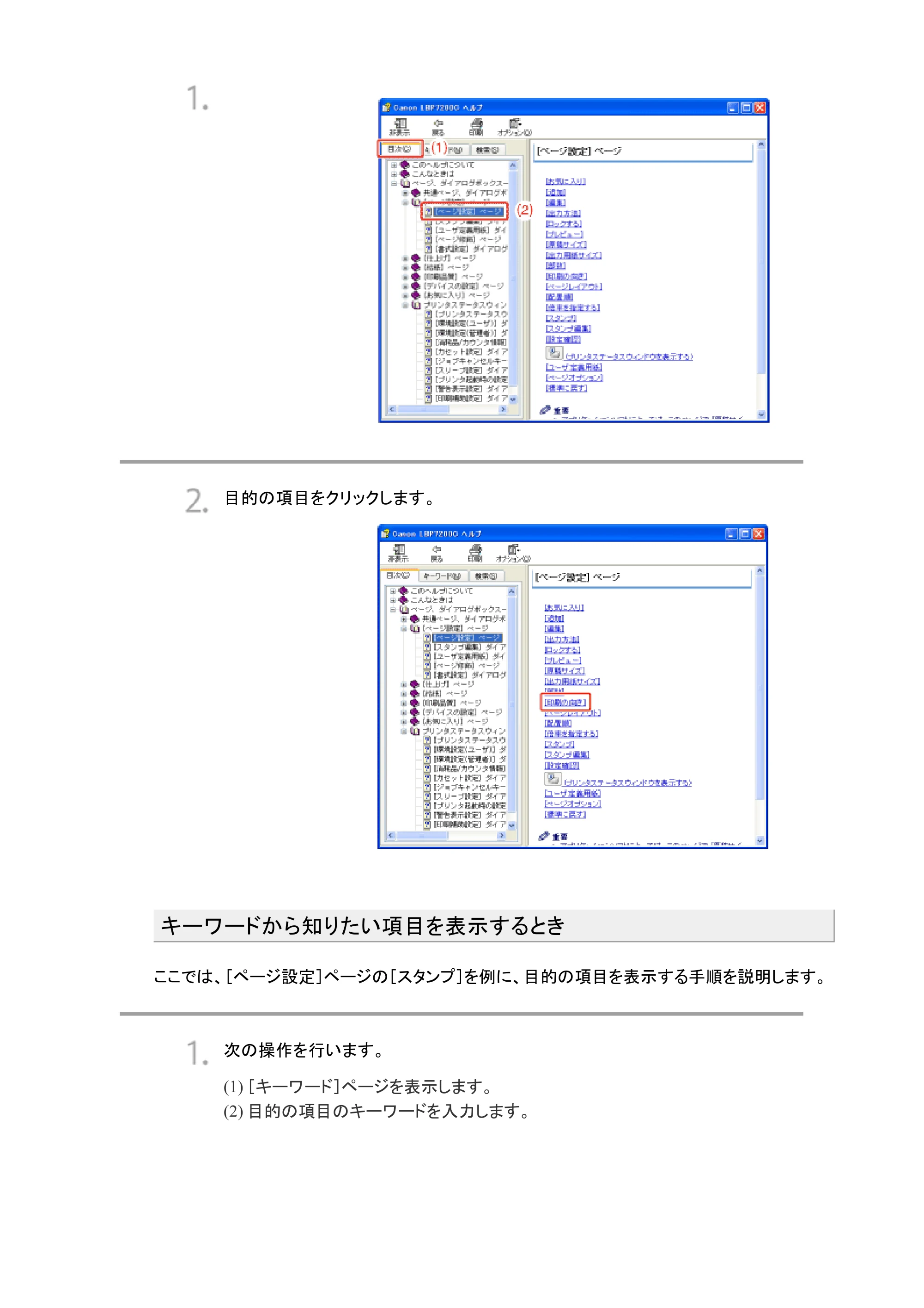This screenshot has height=1308, width=924.
Task: Click tree horizontal scroll-right arrow in upper help window
Action: point(503,409)
